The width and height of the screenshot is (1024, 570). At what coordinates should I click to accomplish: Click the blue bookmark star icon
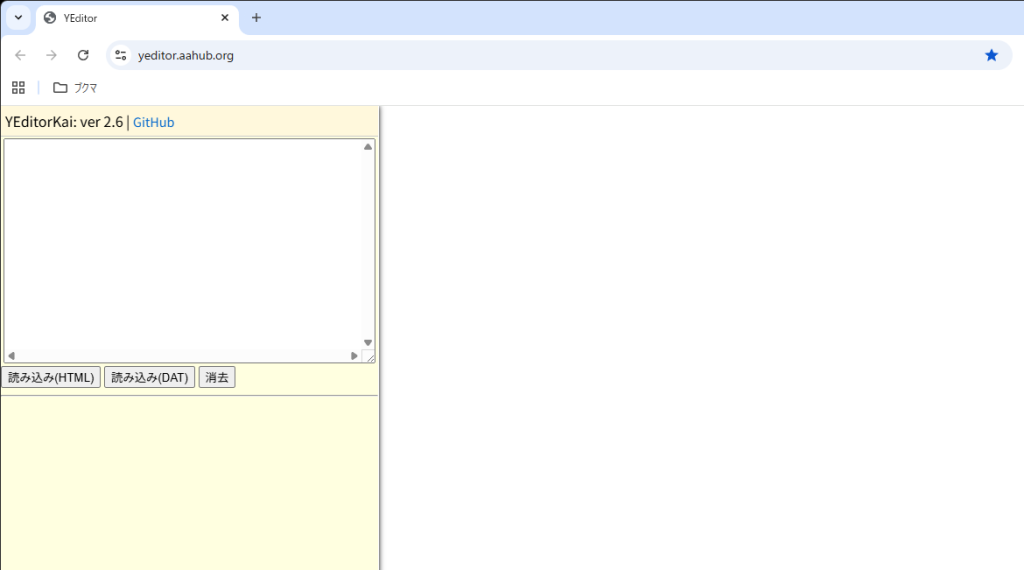[x=991, y=55]
